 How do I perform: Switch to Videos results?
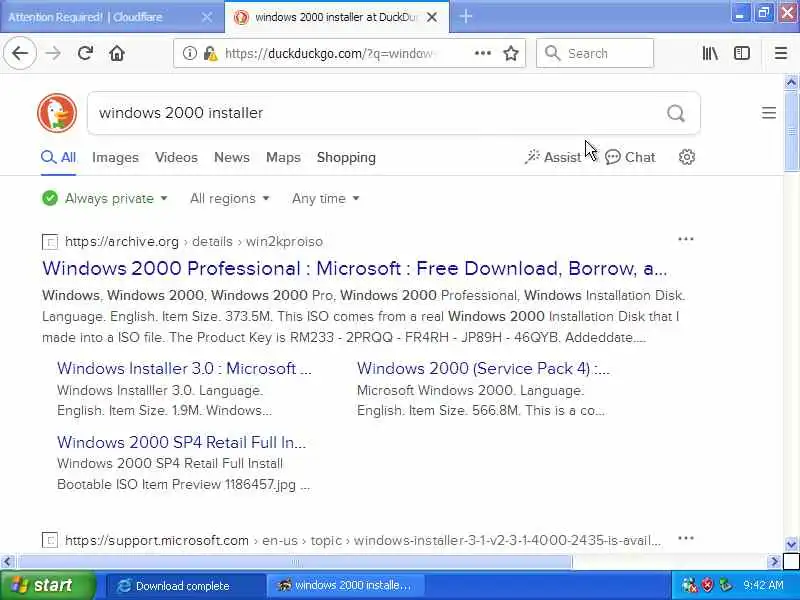(176, 157)
